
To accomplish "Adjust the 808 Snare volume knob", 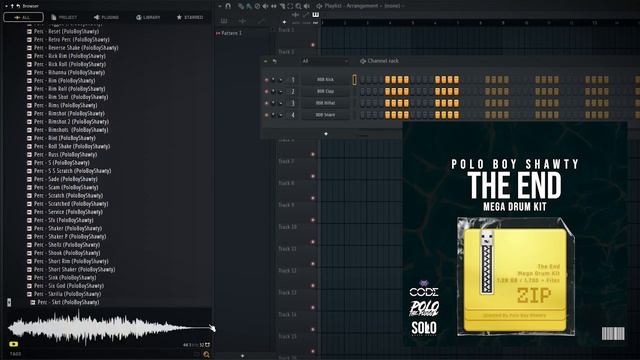I will point(281,115).
